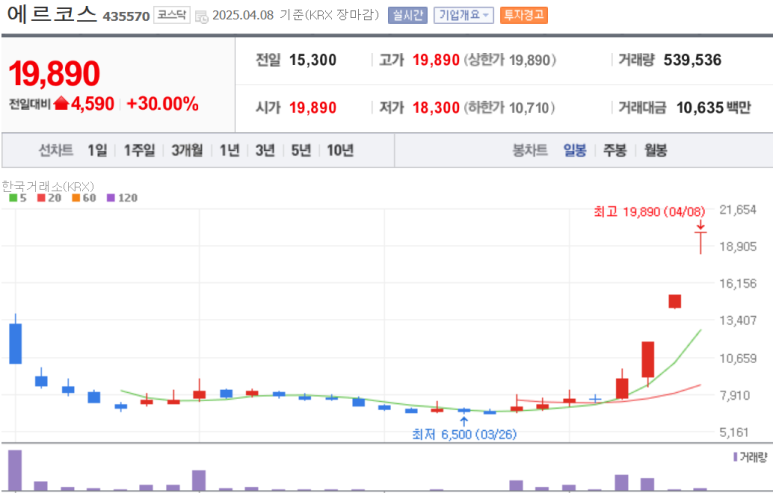The image size is (773, 493).
Task: Select the 5년 line chart tab
Action: (301, 150)
